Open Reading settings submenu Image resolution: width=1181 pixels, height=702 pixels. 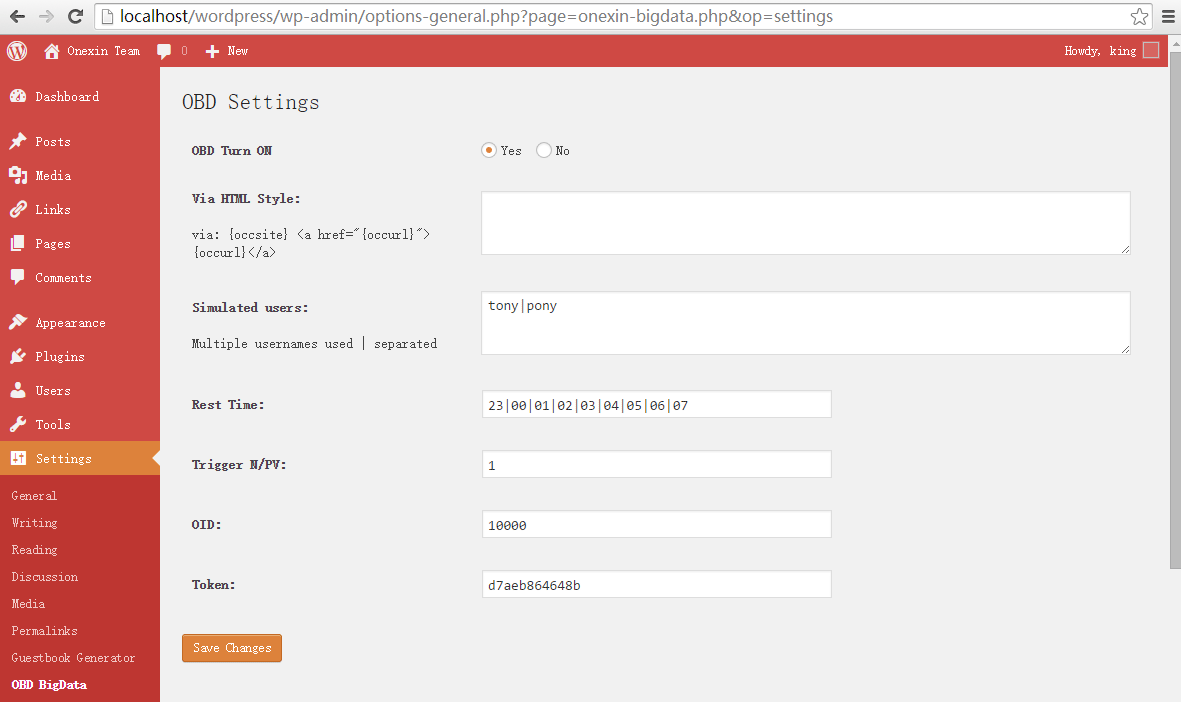tap(34, 550)
